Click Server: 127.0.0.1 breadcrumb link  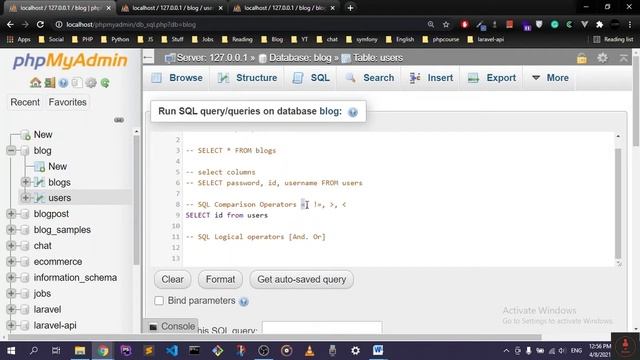(212, 58)
